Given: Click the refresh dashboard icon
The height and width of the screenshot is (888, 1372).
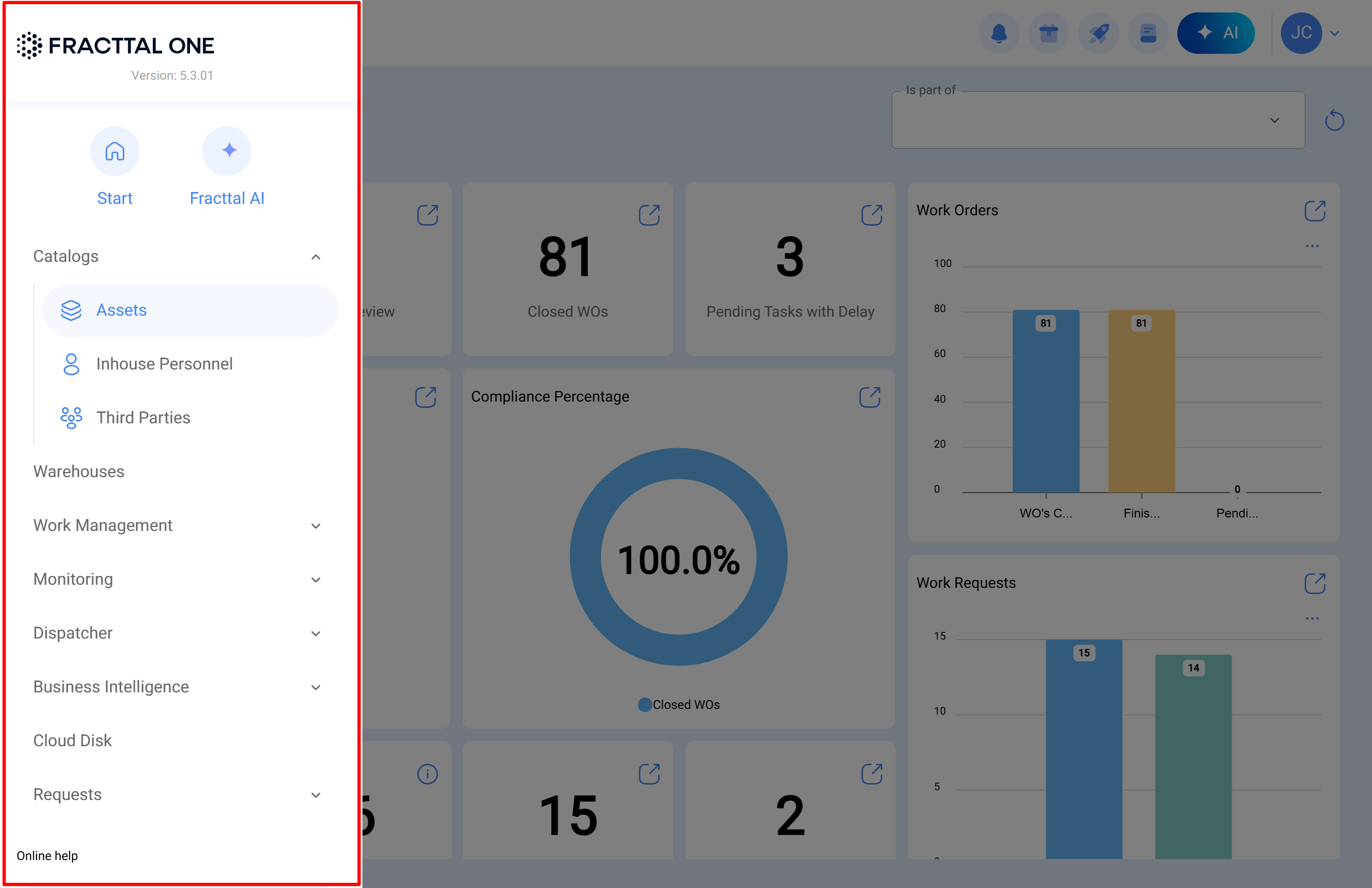Looking at the screenshot, I should pyautogui.click(x=1334, y=121).
